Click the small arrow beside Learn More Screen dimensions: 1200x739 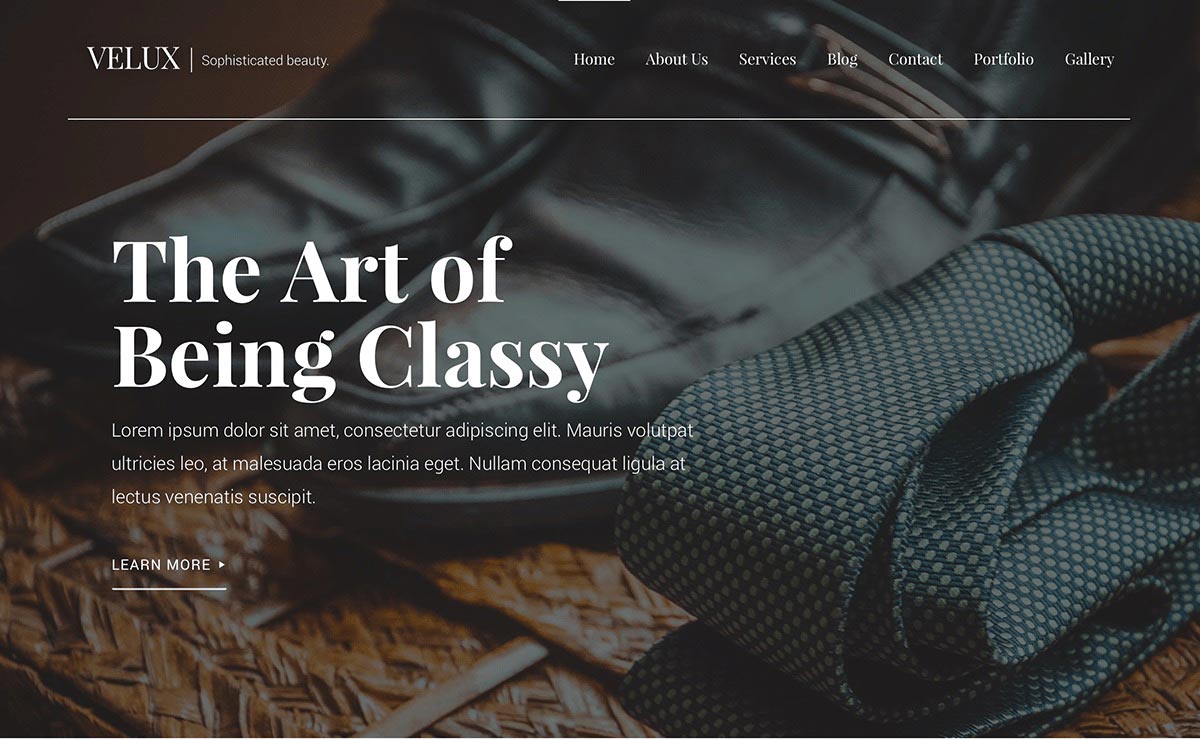(x=222, y=565)
